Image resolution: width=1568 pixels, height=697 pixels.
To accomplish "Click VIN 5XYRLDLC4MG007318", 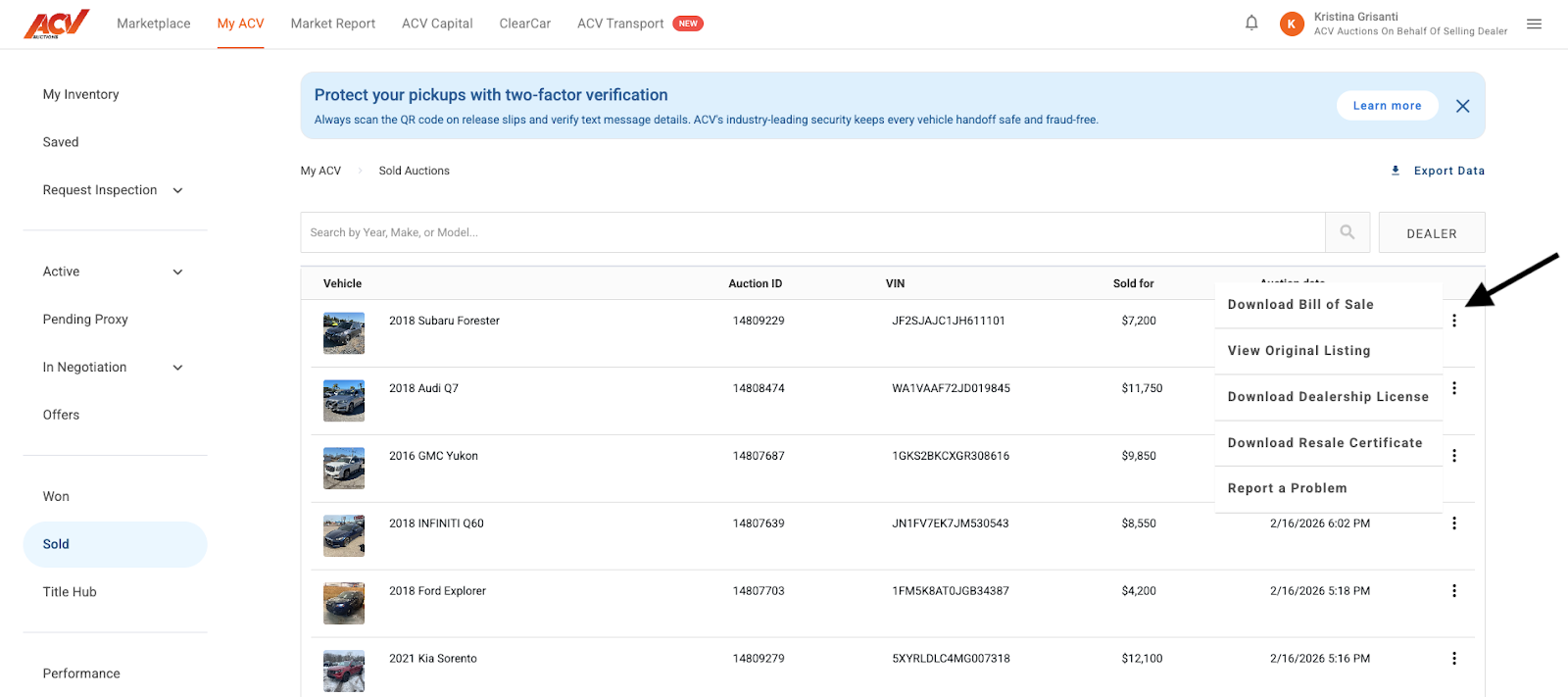I will pyautogui.click(x=951, y=659).
